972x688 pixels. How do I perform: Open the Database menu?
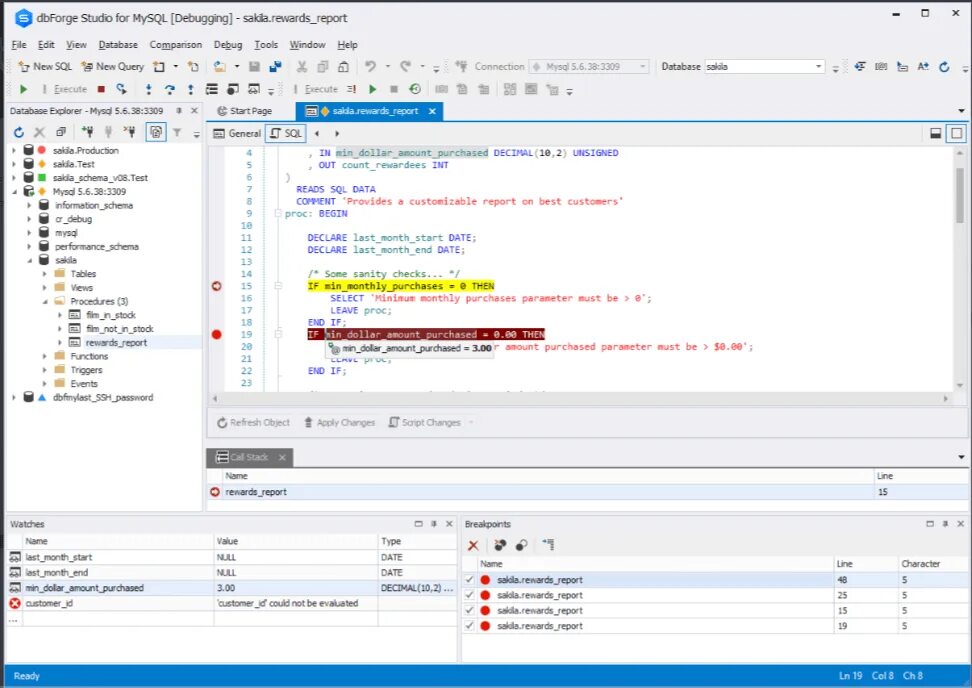point(118,45)
